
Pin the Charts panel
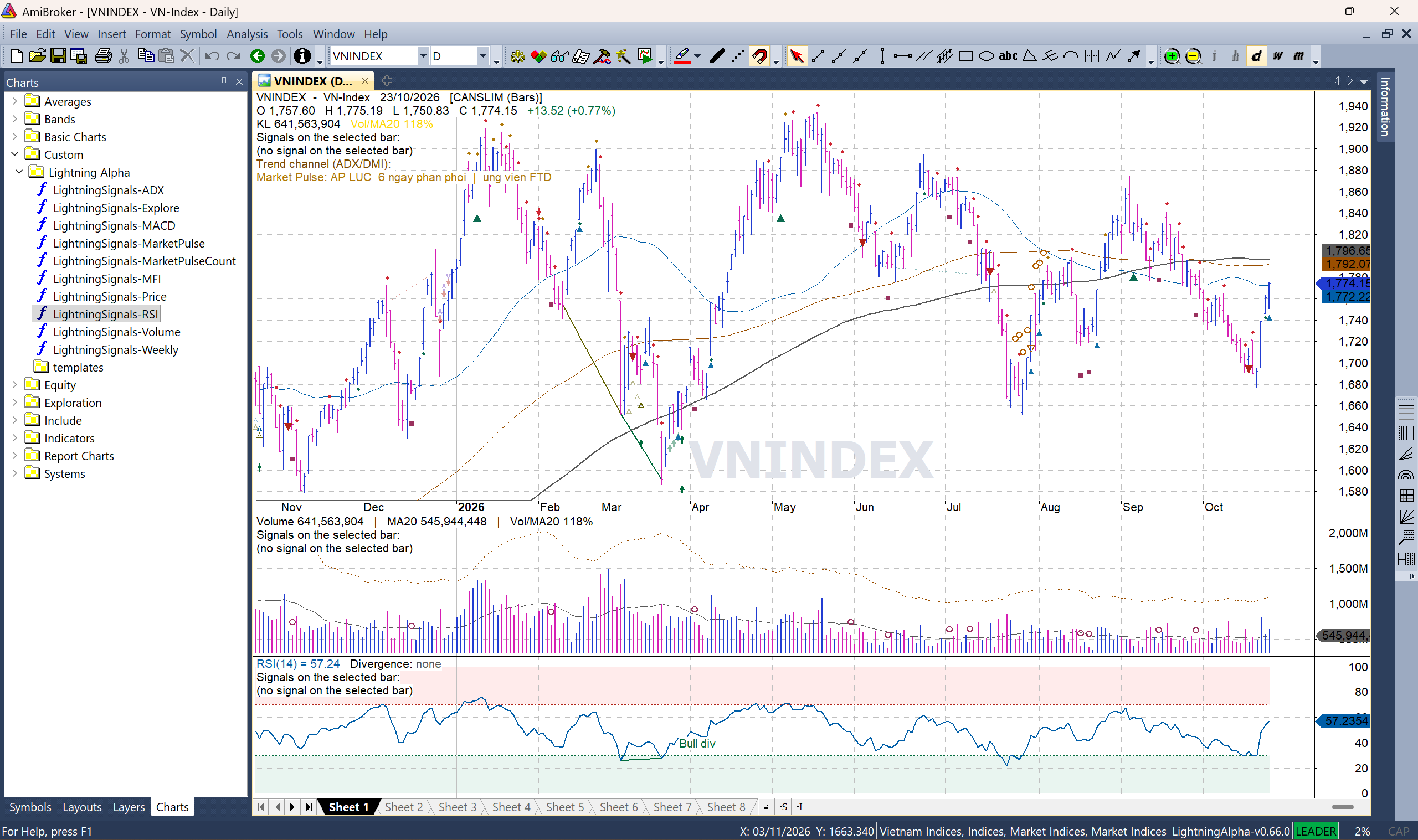(224, 82)
